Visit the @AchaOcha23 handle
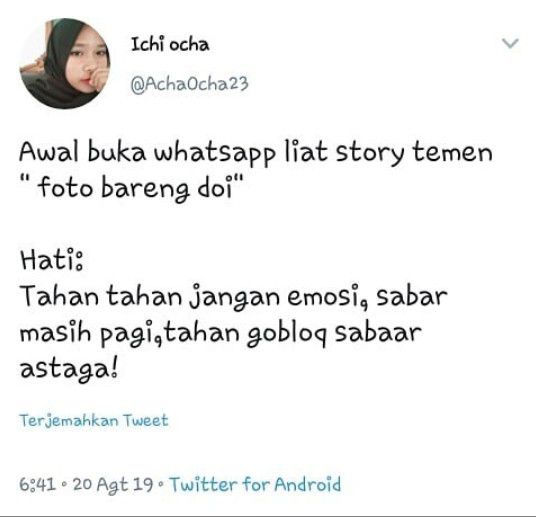Image resolution: width=536 pixels, height=517 pixels. 189,84
